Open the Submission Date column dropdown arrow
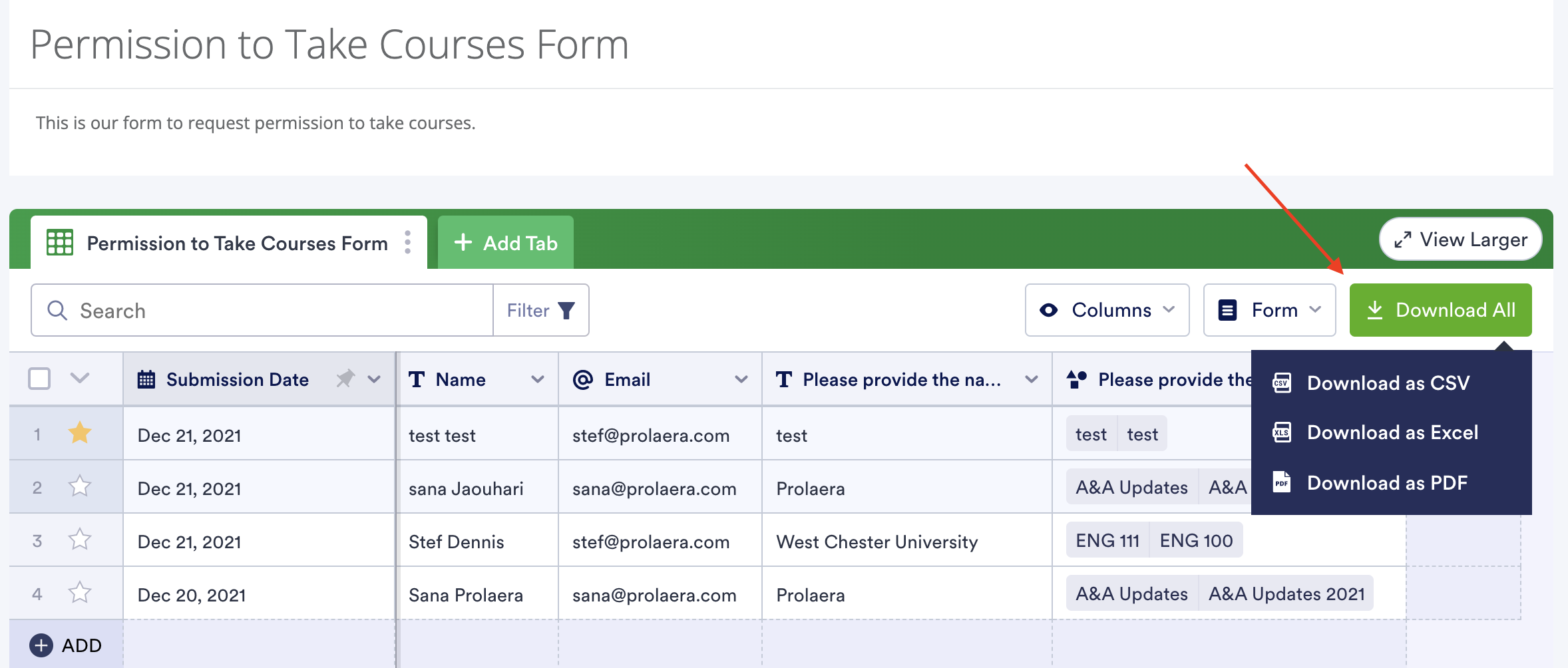The image size is (1568, 668). click(374, 379)
